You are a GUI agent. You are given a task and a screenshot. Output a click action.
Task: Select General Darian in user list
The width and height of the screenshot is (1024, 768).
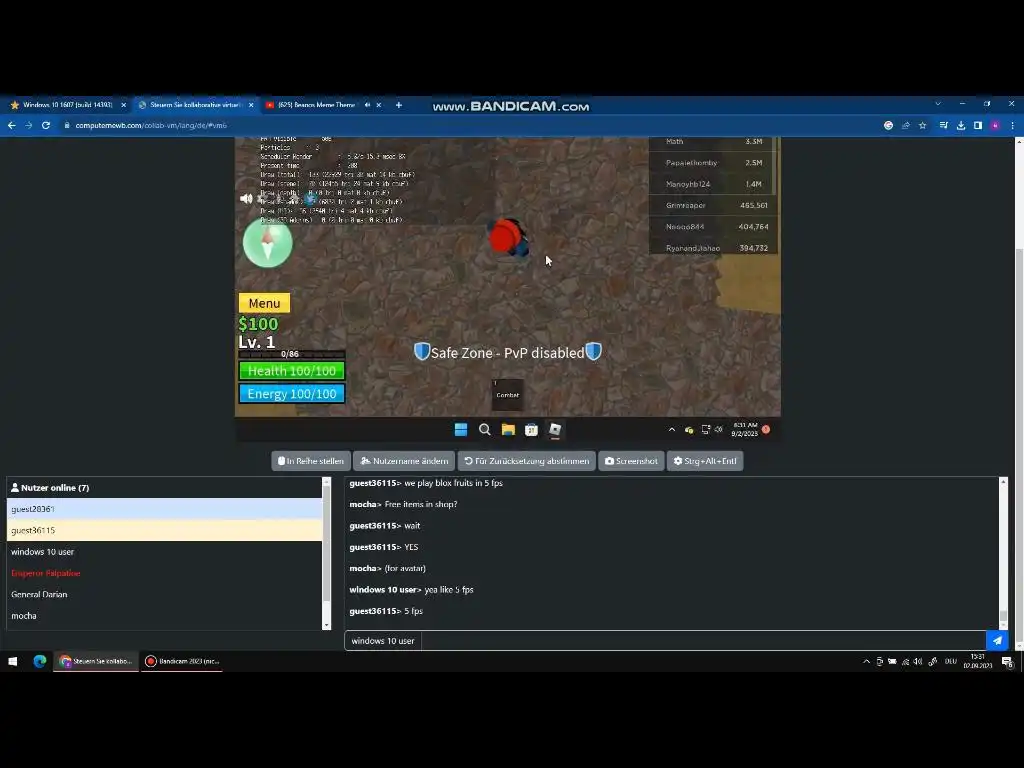click(x=165, y=594)
